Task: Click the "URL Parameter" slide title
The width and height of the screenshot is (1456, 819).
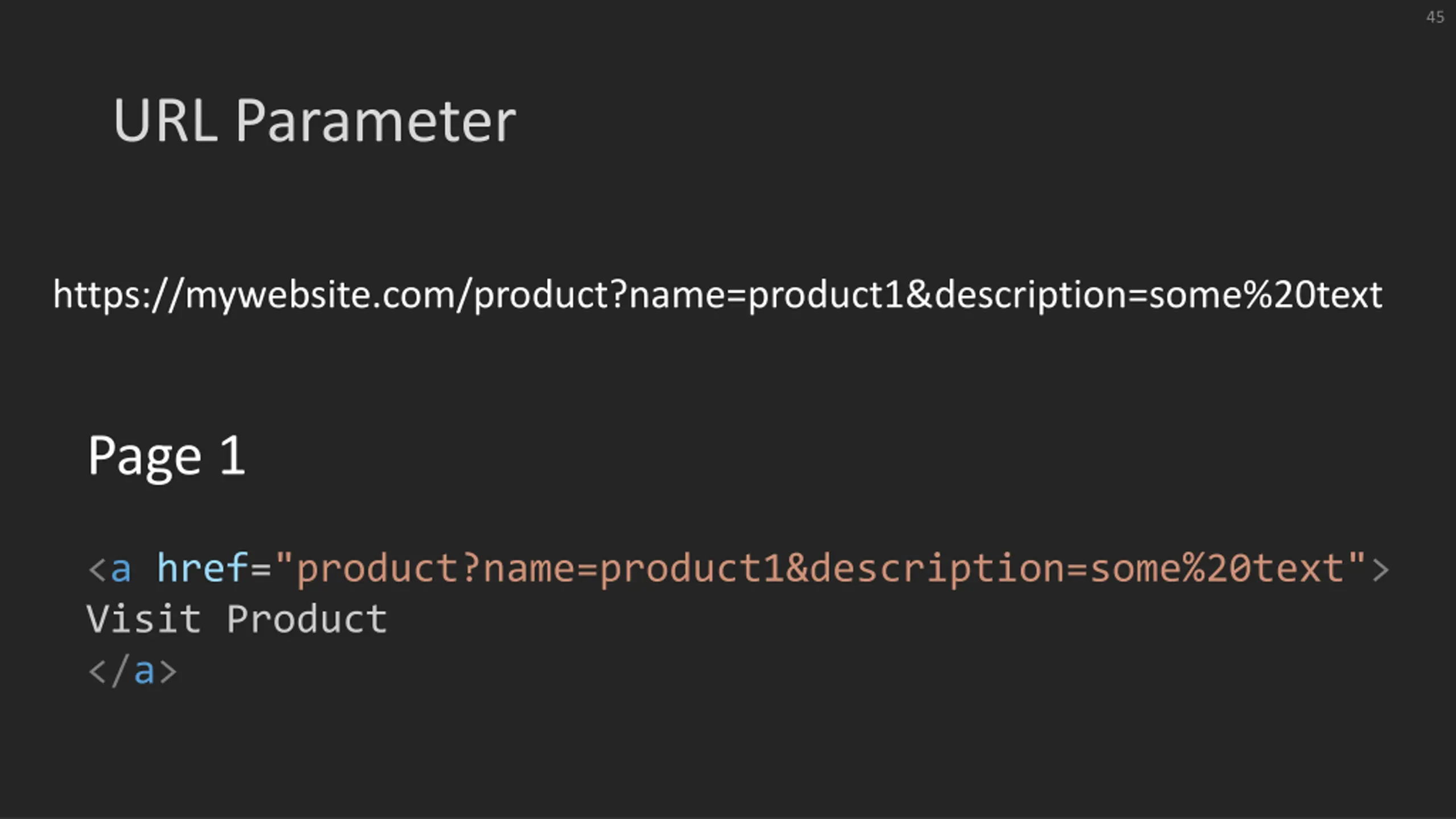Action: click(x=315, y=120)
